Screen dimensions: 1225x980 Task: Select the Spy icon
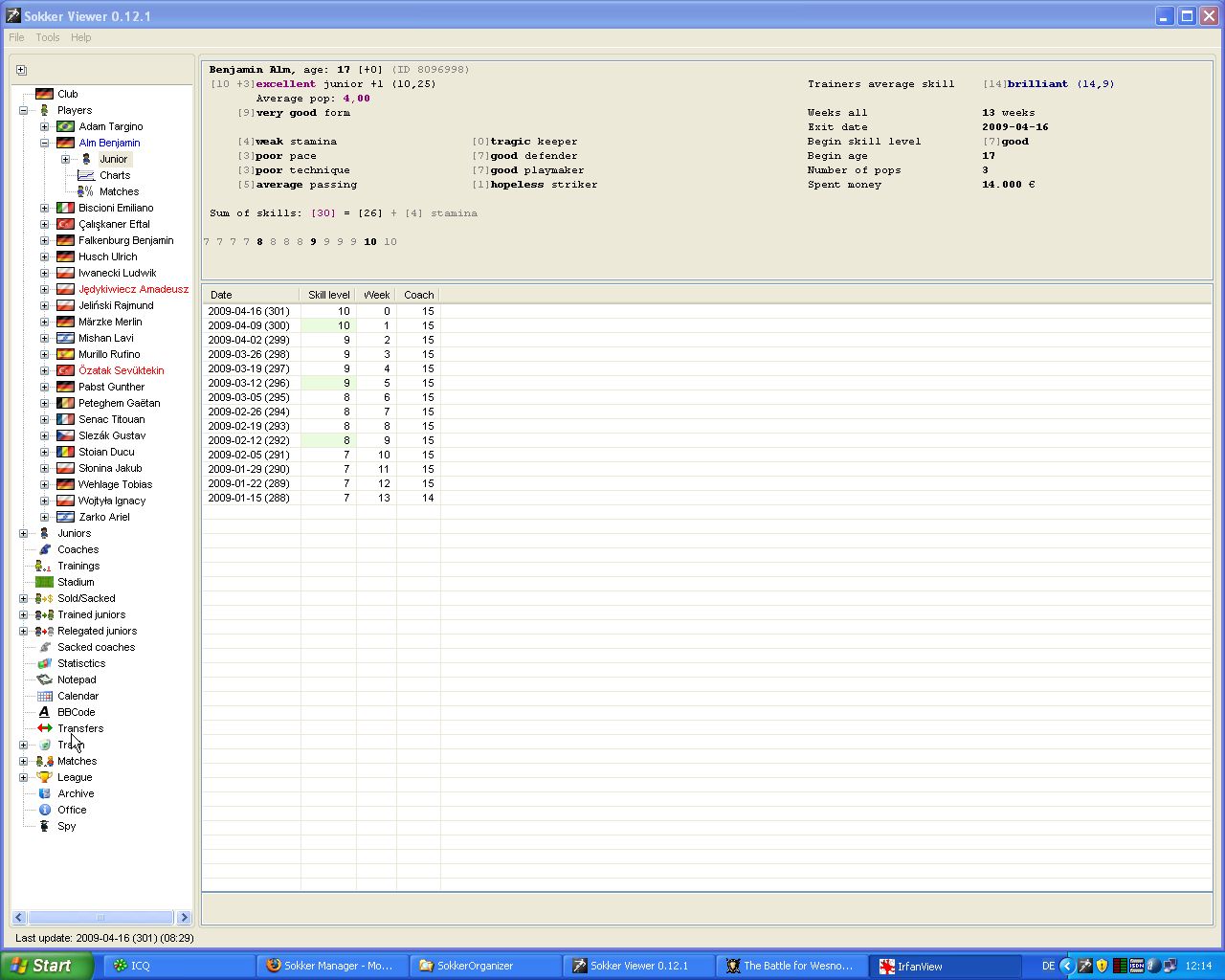coord(44,826)
